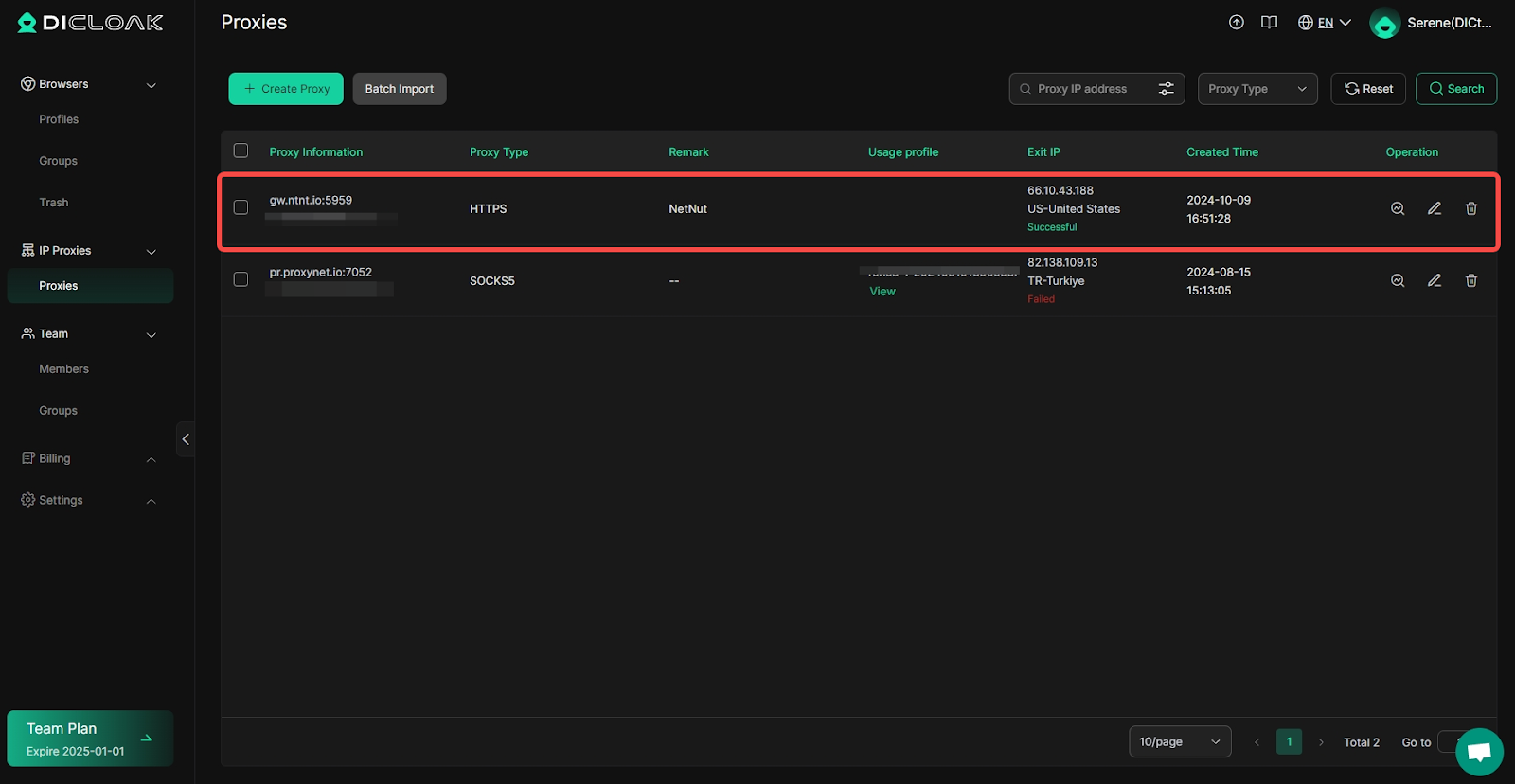This screenshot has height=784, width=1515.
Task: Delete the pr.proxynet.io:7052 proxy
Action: click(x=1471, y=280)
